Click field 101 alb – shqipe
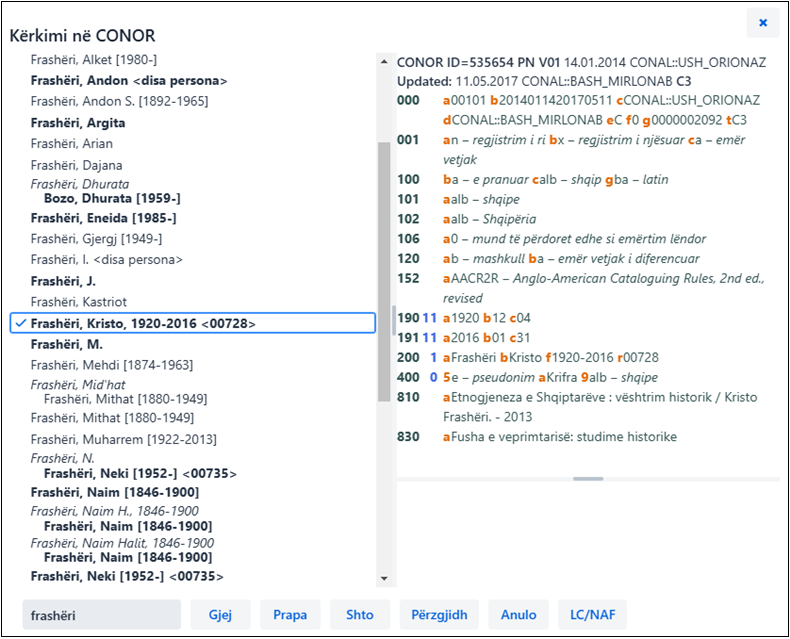 (458, 200)
